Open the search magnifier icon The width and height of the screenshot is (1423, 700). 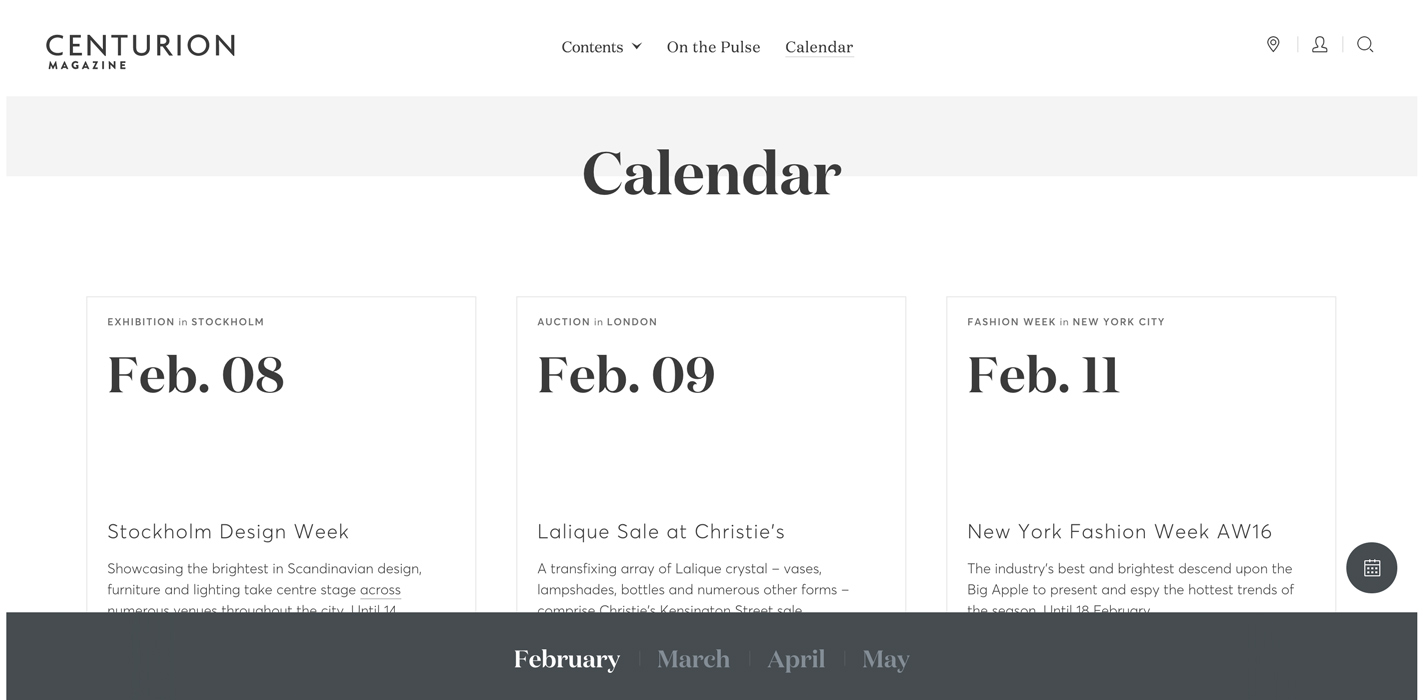click(x=1365, y=44)
